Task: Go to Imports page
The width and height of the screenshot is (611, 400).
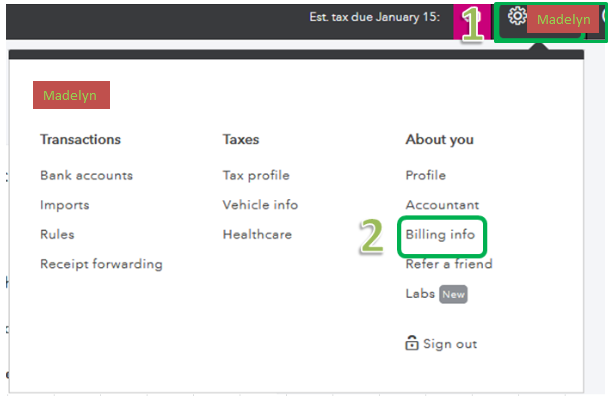Action: 65,205
